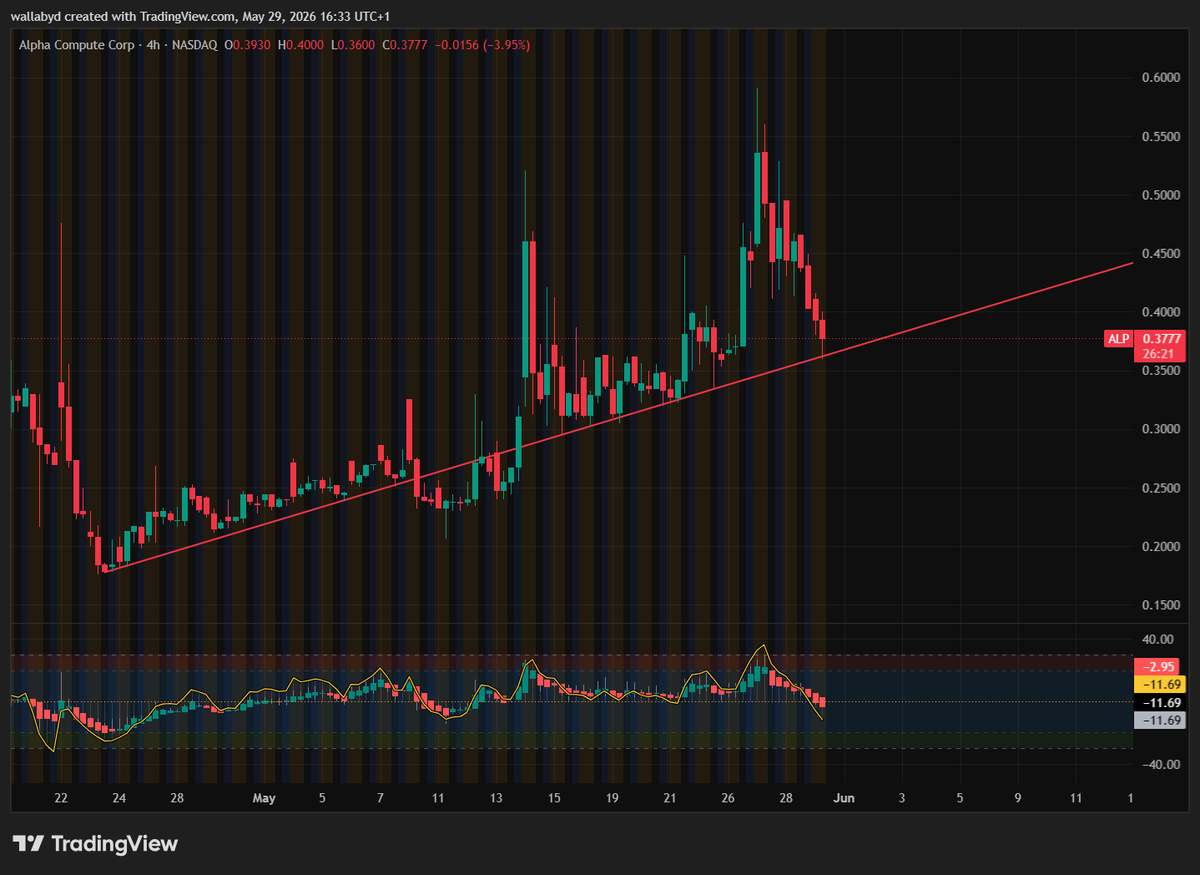1200x875 pixels.
Task: Click the 26:21 bar countdown timer
Action: [x=1161, y=353]
